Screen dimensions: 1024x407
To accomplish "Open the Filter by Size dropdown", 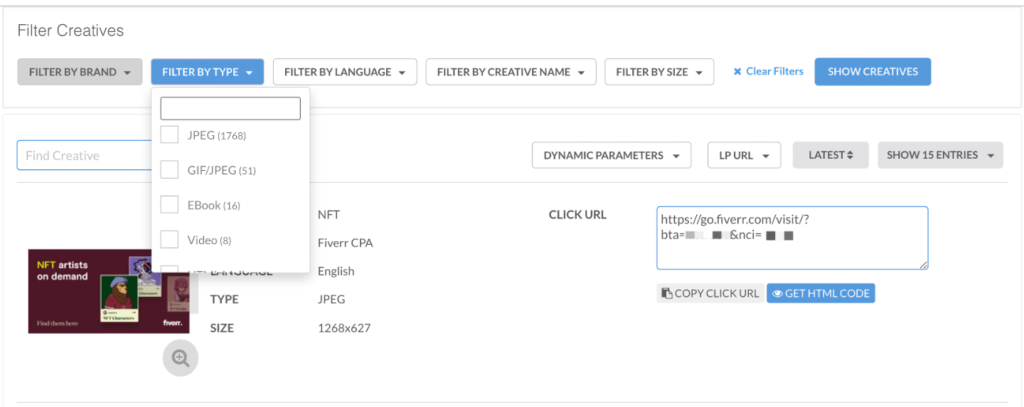I will point(659,72).
